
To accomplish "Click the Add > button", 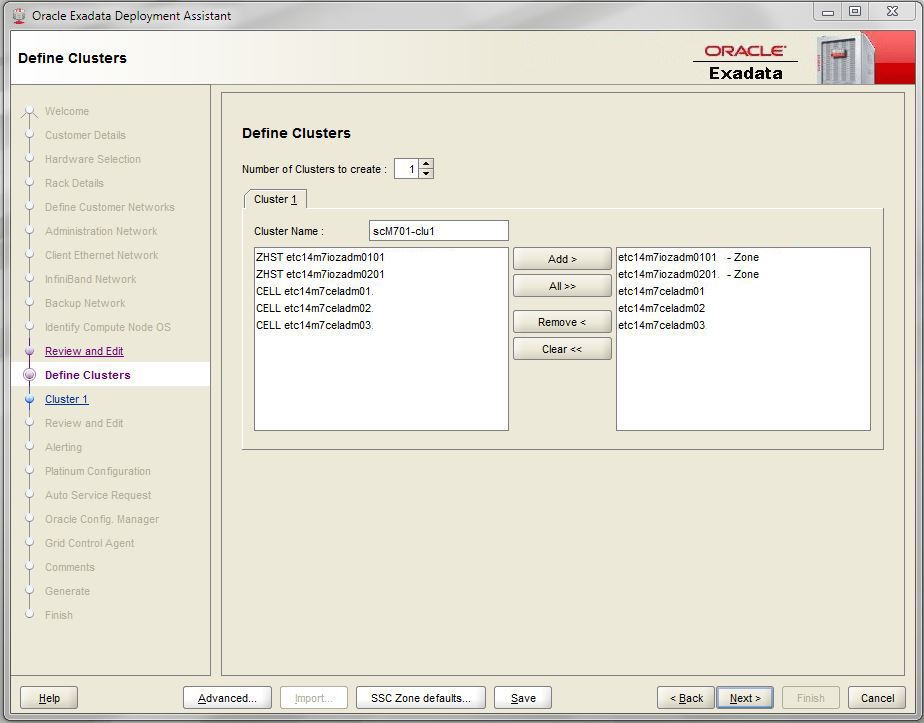I will 562,259.
